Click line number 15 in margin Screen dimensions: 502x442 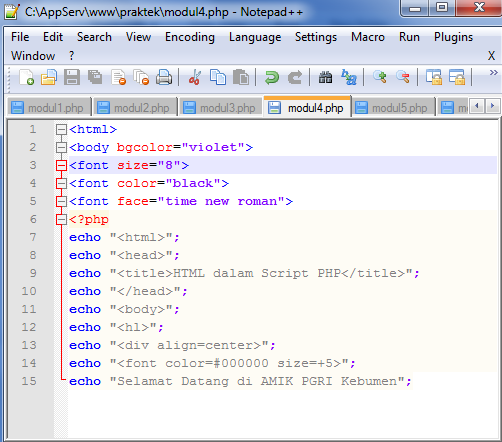point(29,381)
